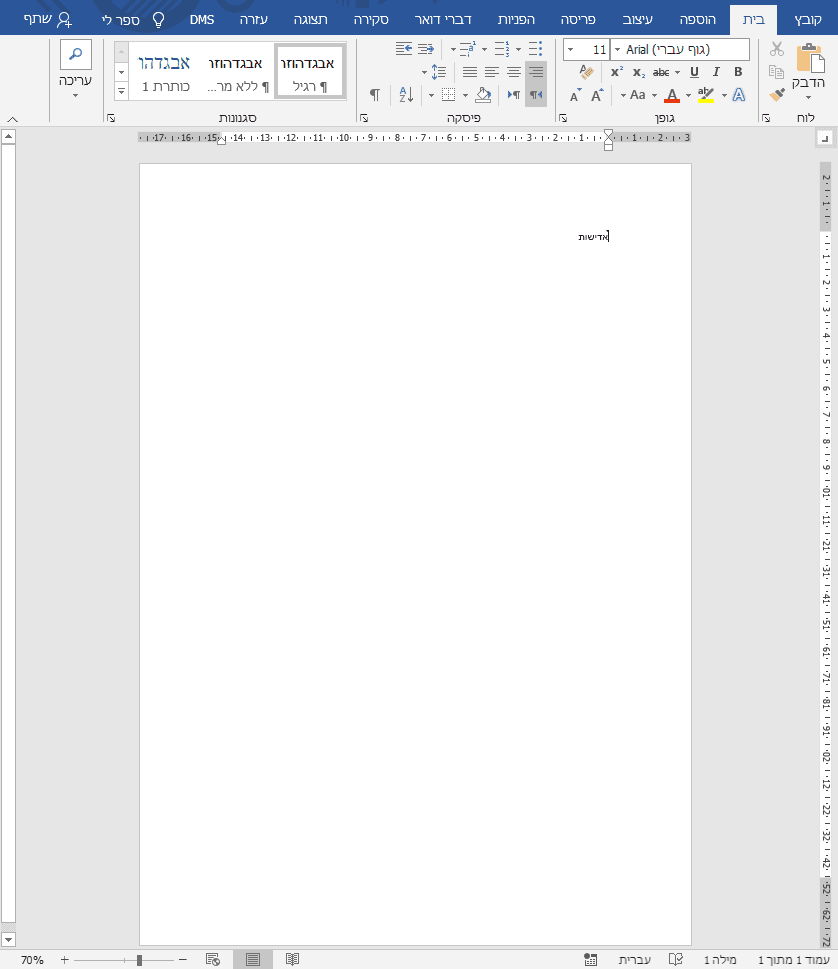
Task: Toggle bold formatting
Action: (x=738, y=72)
